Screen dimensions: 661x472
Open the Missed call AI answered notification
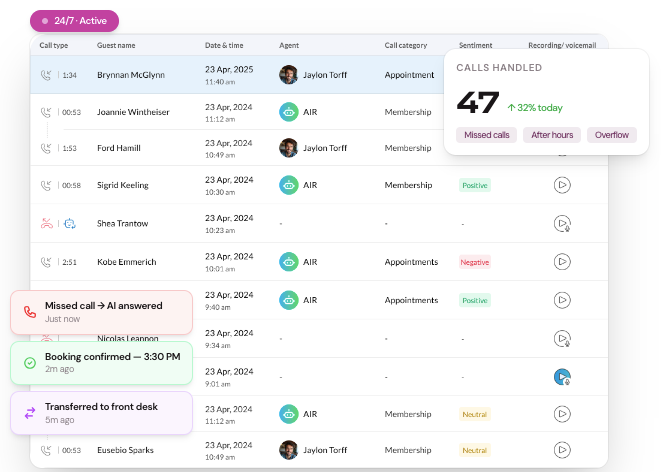pyautogui.click(x=102, y=312)
